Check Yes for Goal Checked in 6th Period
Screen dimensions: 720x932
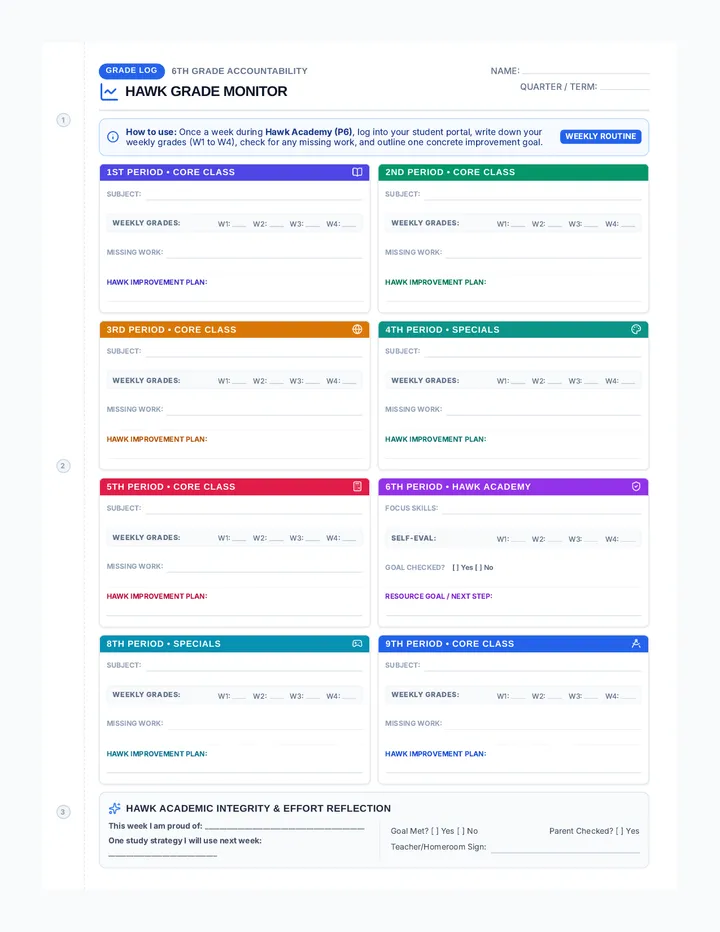click(x=455, y=568)
